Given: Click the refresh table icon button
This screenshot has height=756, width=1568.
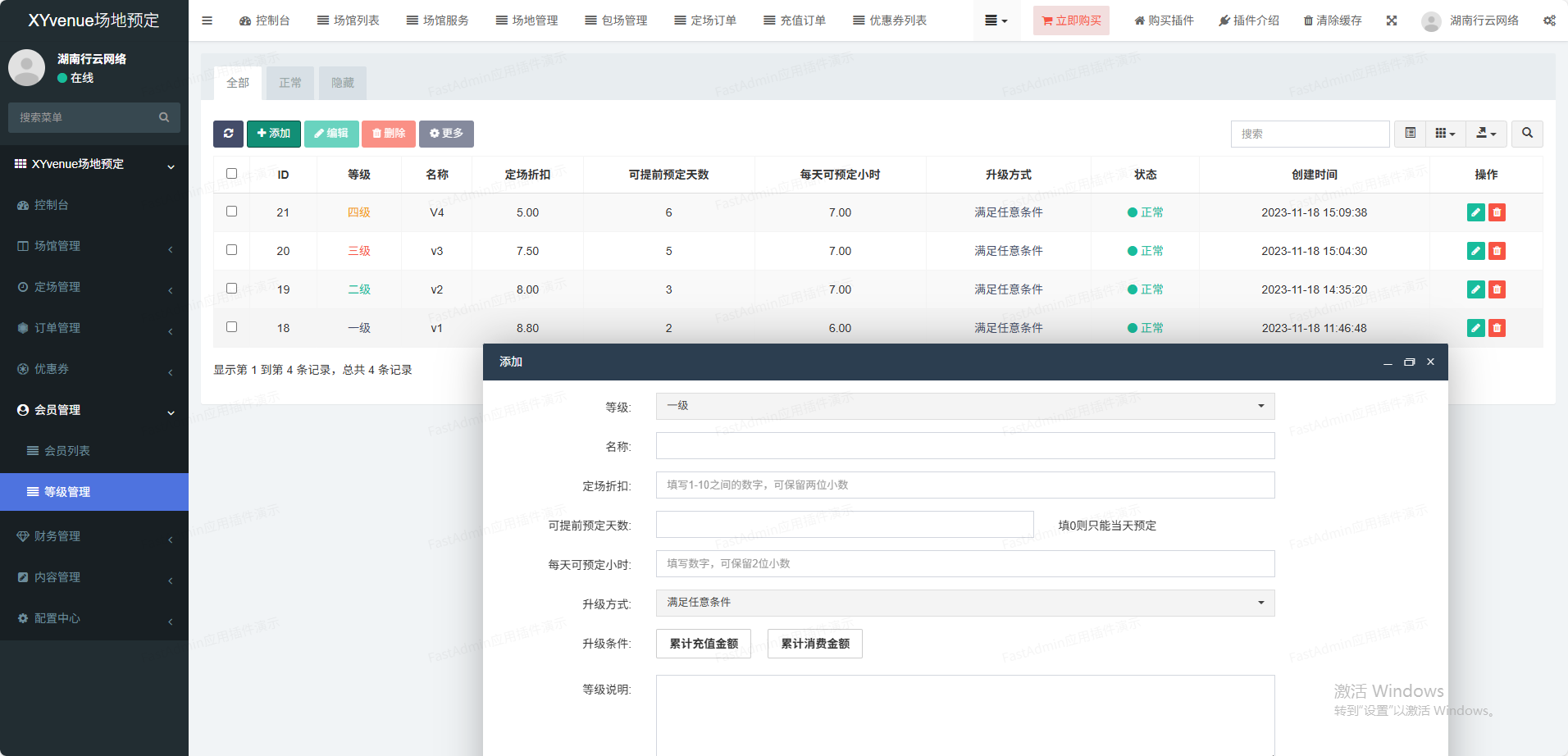Looking at the screenshot, I should click(228, 134).
